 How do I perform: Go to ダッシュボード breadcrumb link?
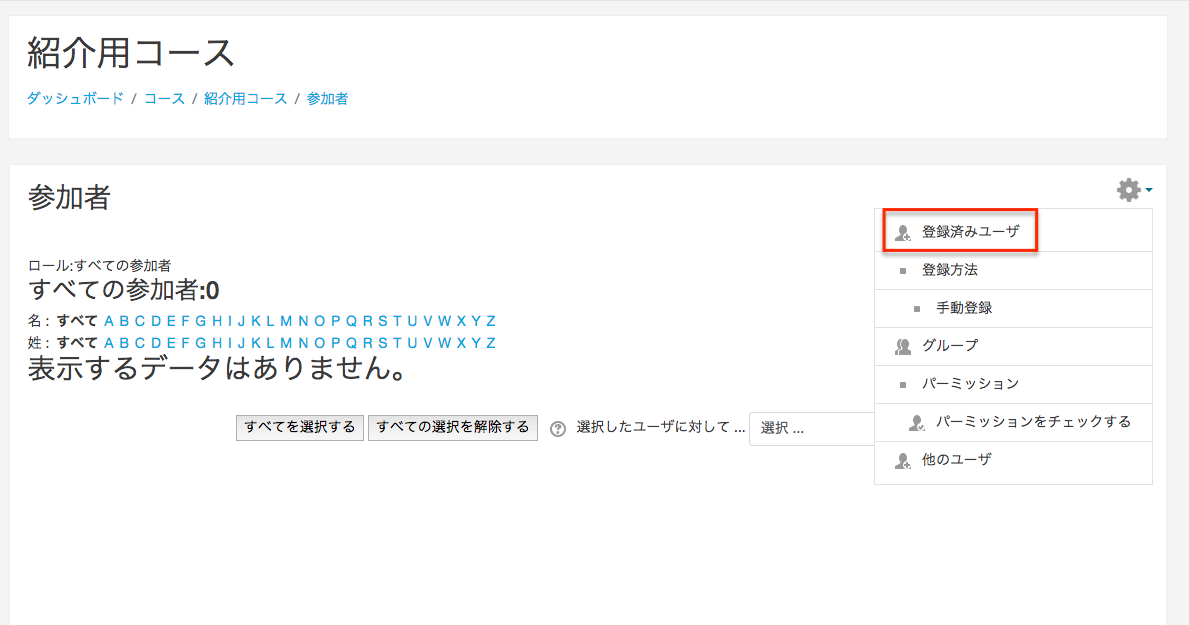[x=75, y=99]
